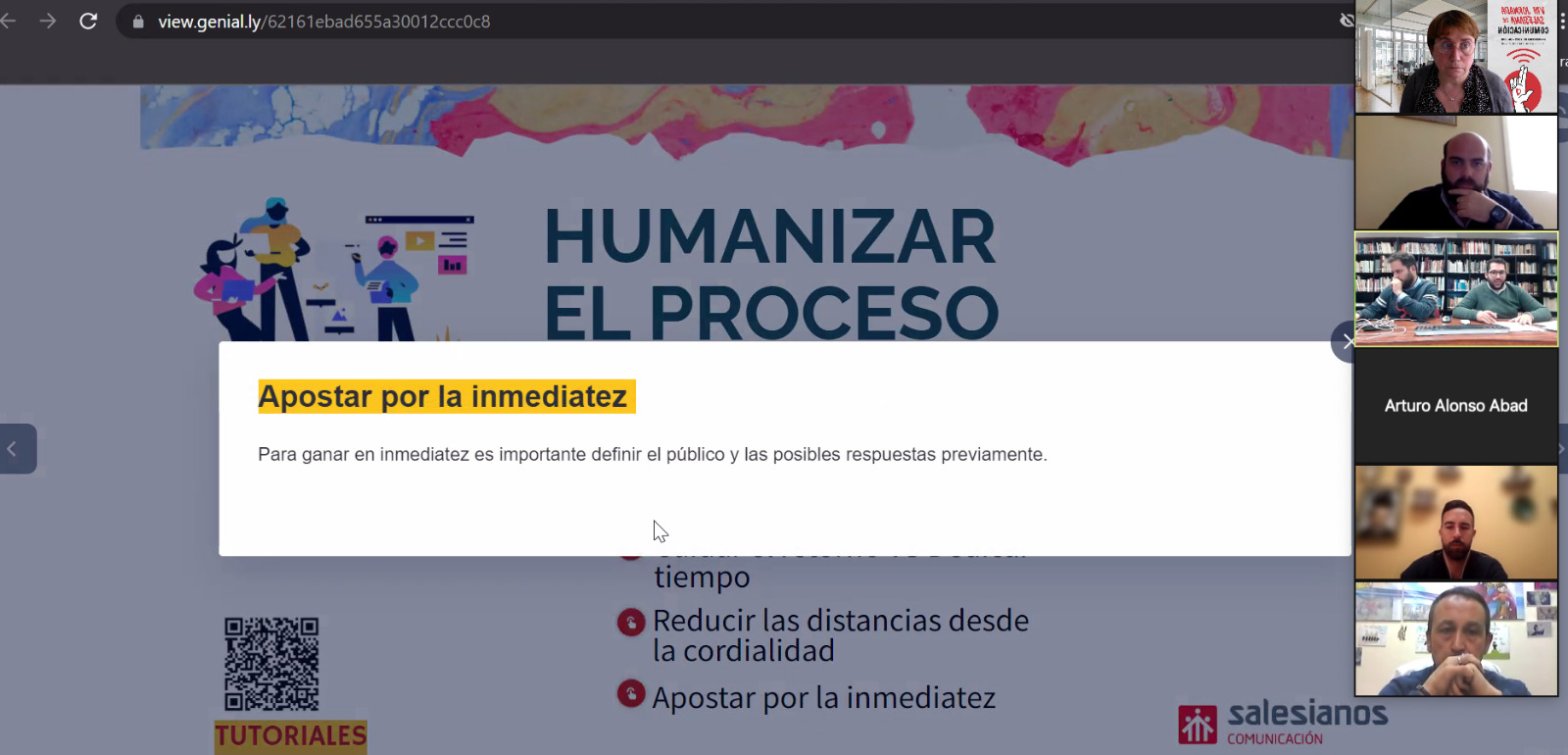Screen dimensions: 1568x755
Task: Click hotspot icon beside 'Apostar por la inmediatez'
Action: (631, 694)
